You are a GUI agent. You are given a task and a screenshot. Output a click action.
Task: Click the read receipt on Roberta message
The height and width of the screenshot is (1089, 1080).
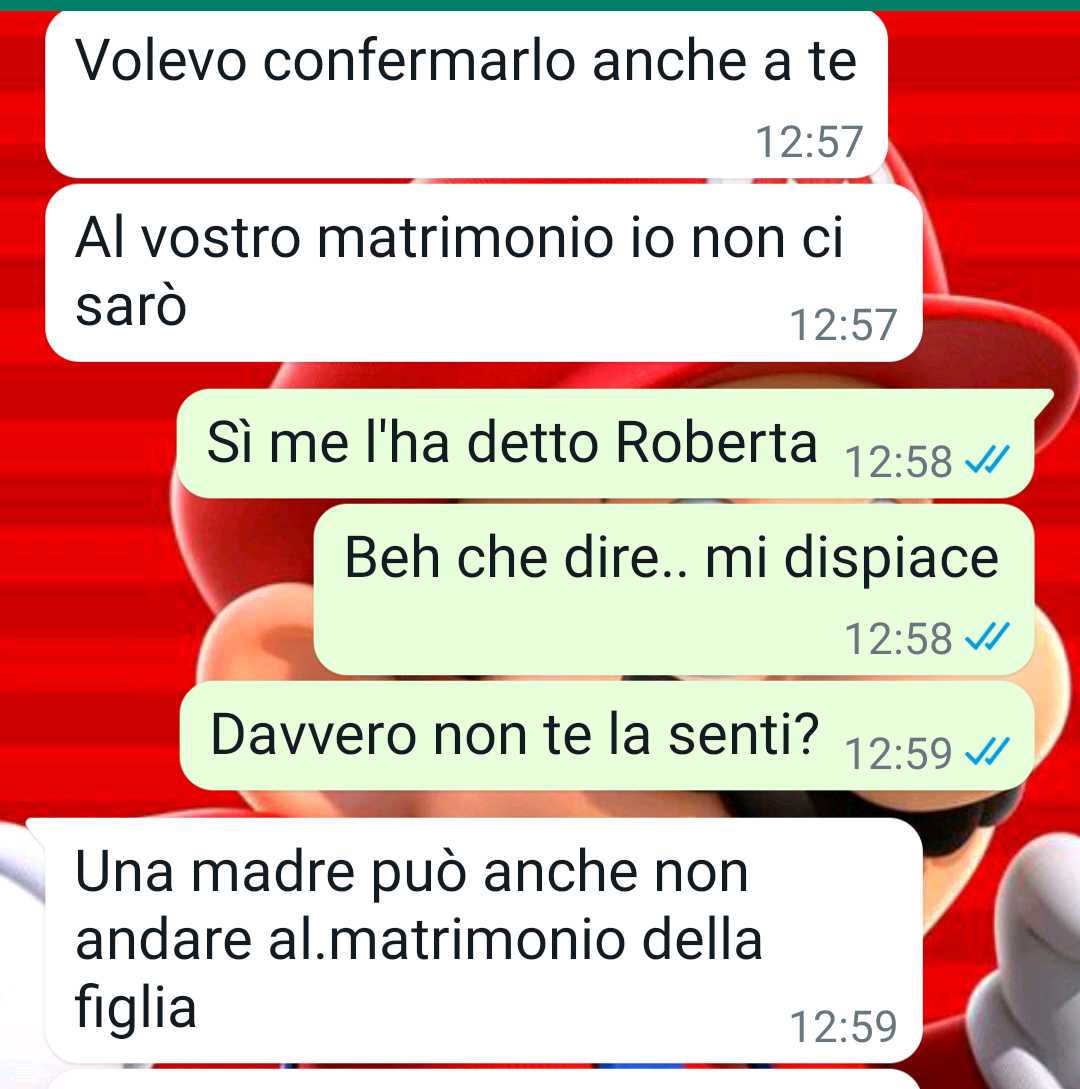(987, 460)
